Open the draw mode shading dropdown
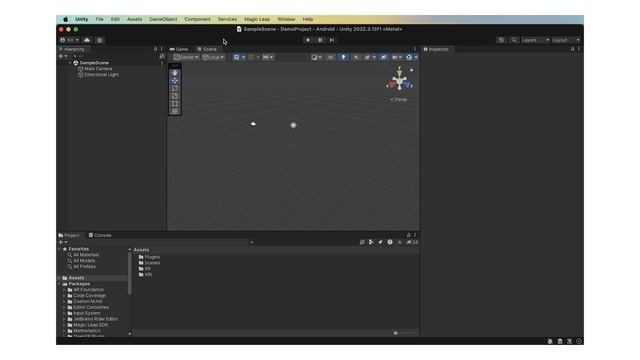 [x=316, y=57]
